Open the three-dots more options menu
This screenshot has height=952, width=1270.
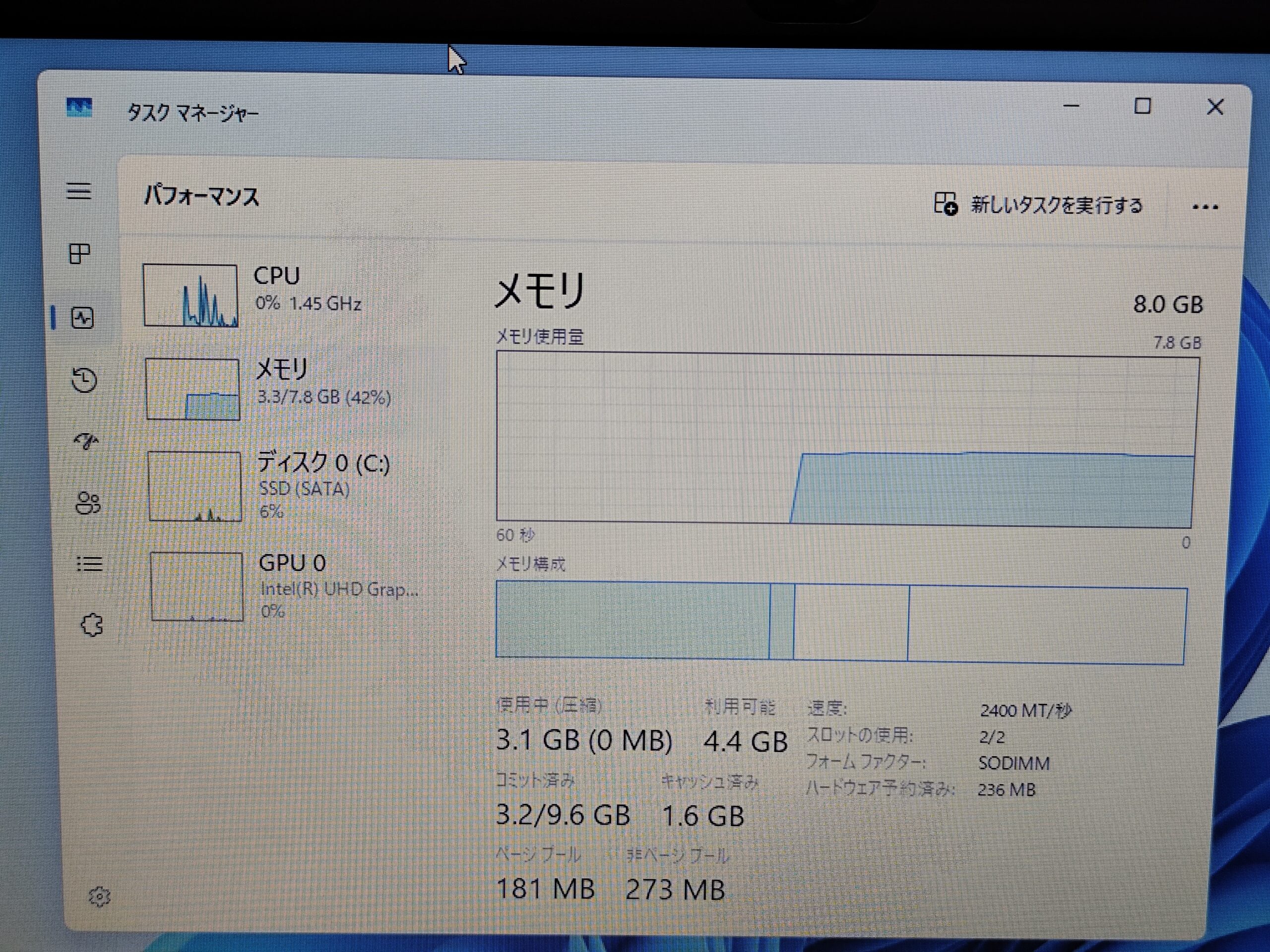pos(1205,207)
